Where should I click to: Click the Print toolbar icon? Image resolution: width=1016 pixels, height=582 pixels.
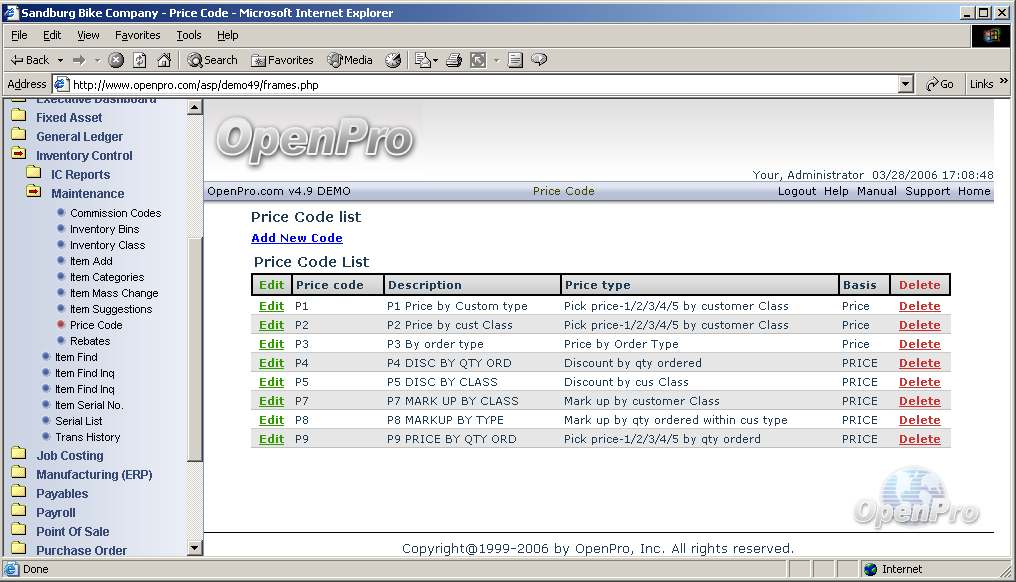point(453,60)
